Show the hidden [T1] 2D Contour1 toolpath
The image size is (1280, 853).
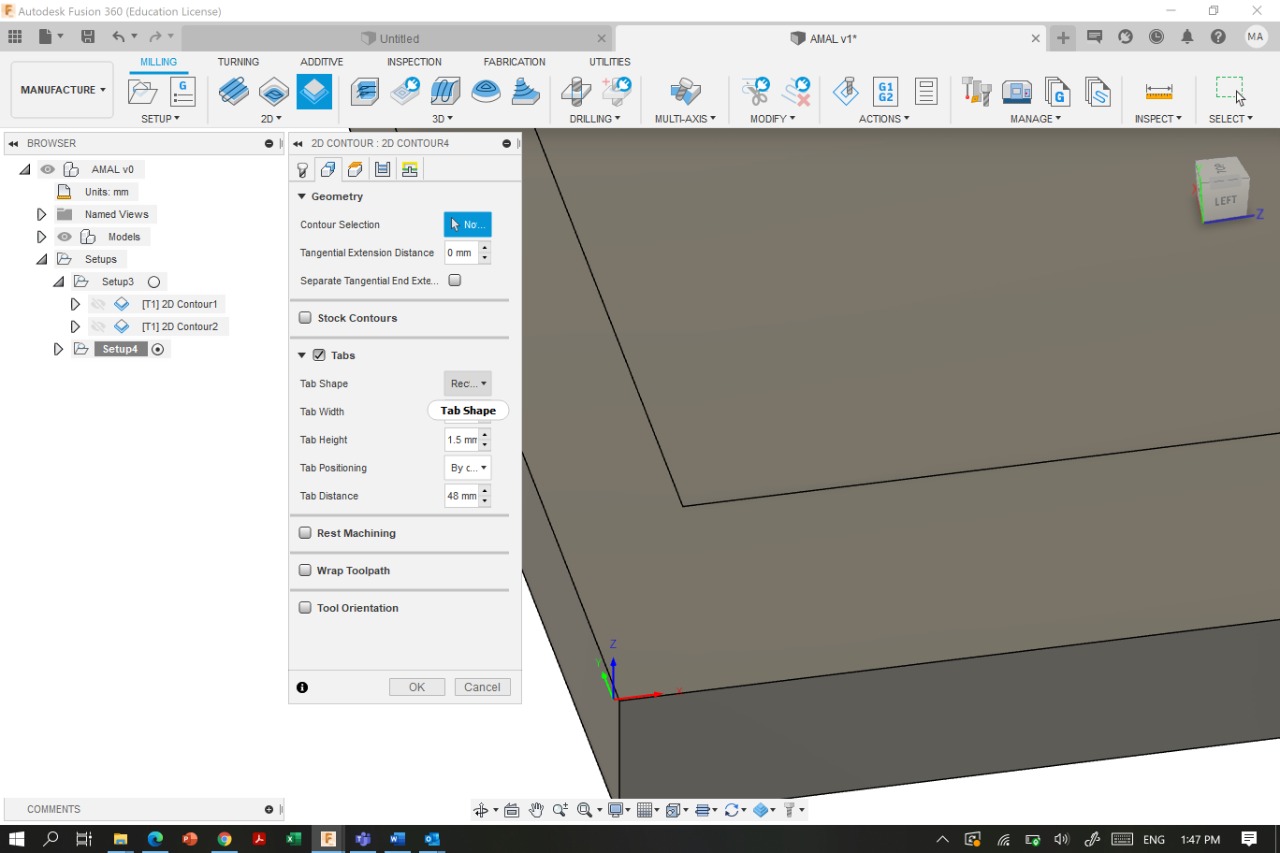pos(98,304)
